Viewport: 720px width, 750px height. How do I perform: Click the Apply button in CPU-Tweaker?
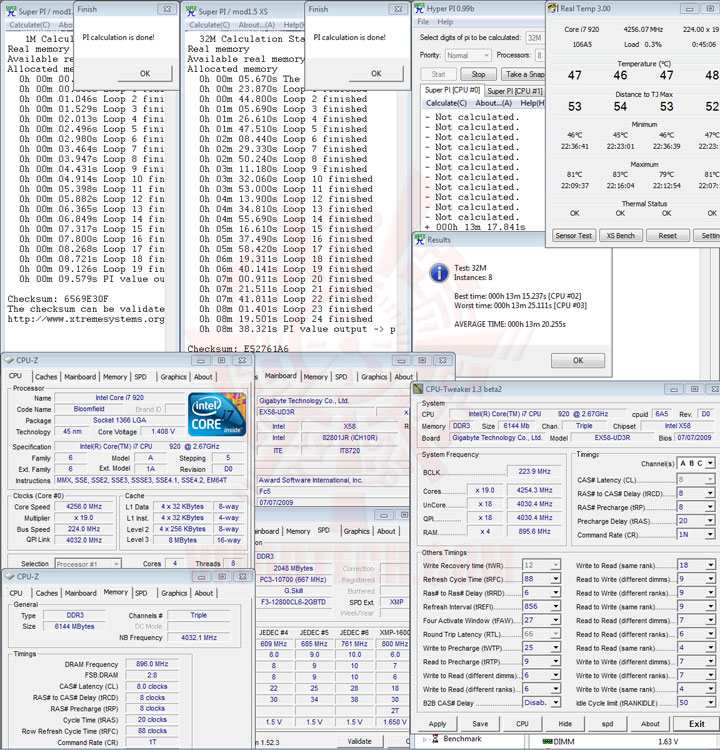pyautogui.click(x=437, y=724)
